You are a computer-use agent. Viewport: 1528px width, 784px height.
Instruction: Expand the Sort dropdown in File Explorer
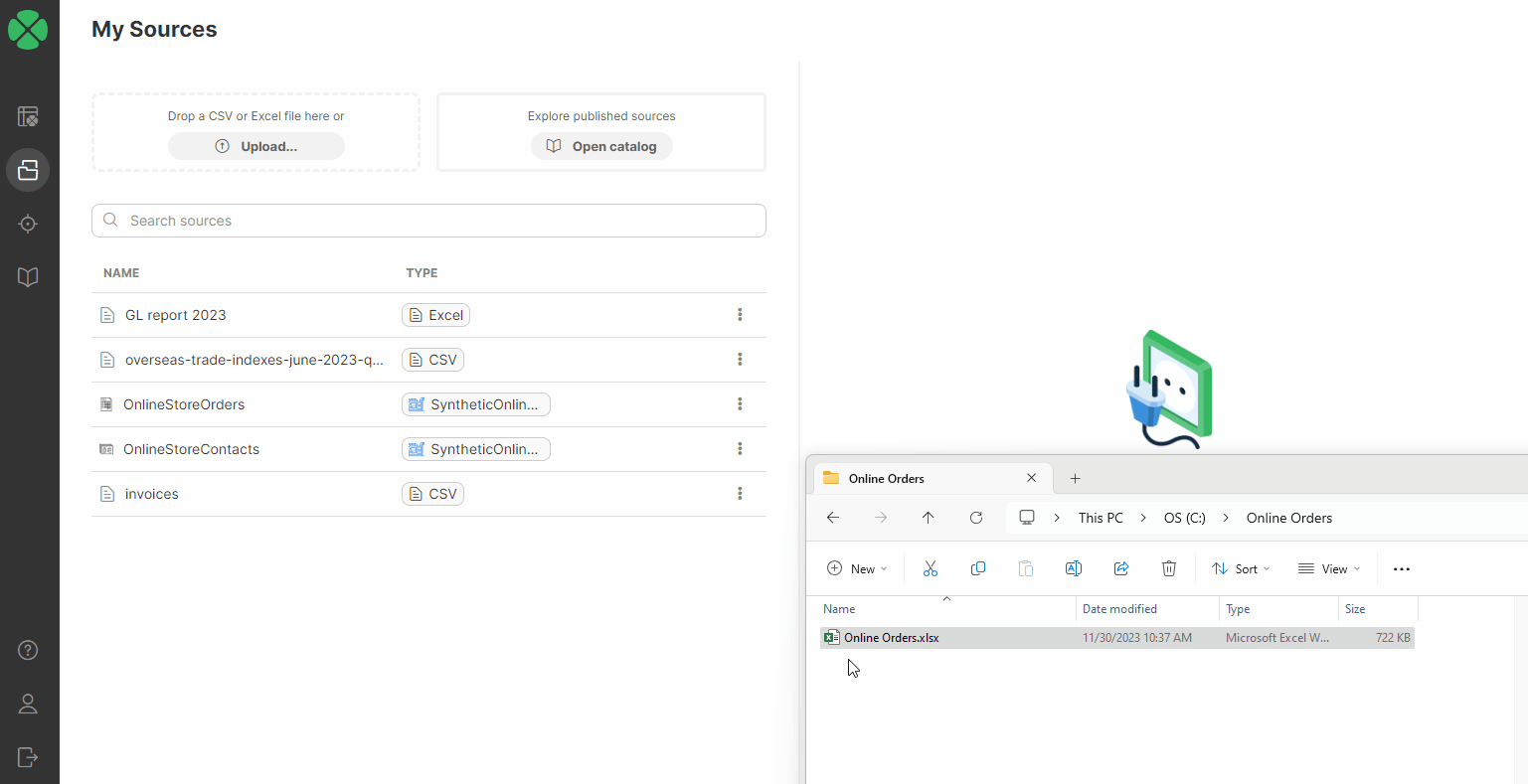click(1239, 567)
